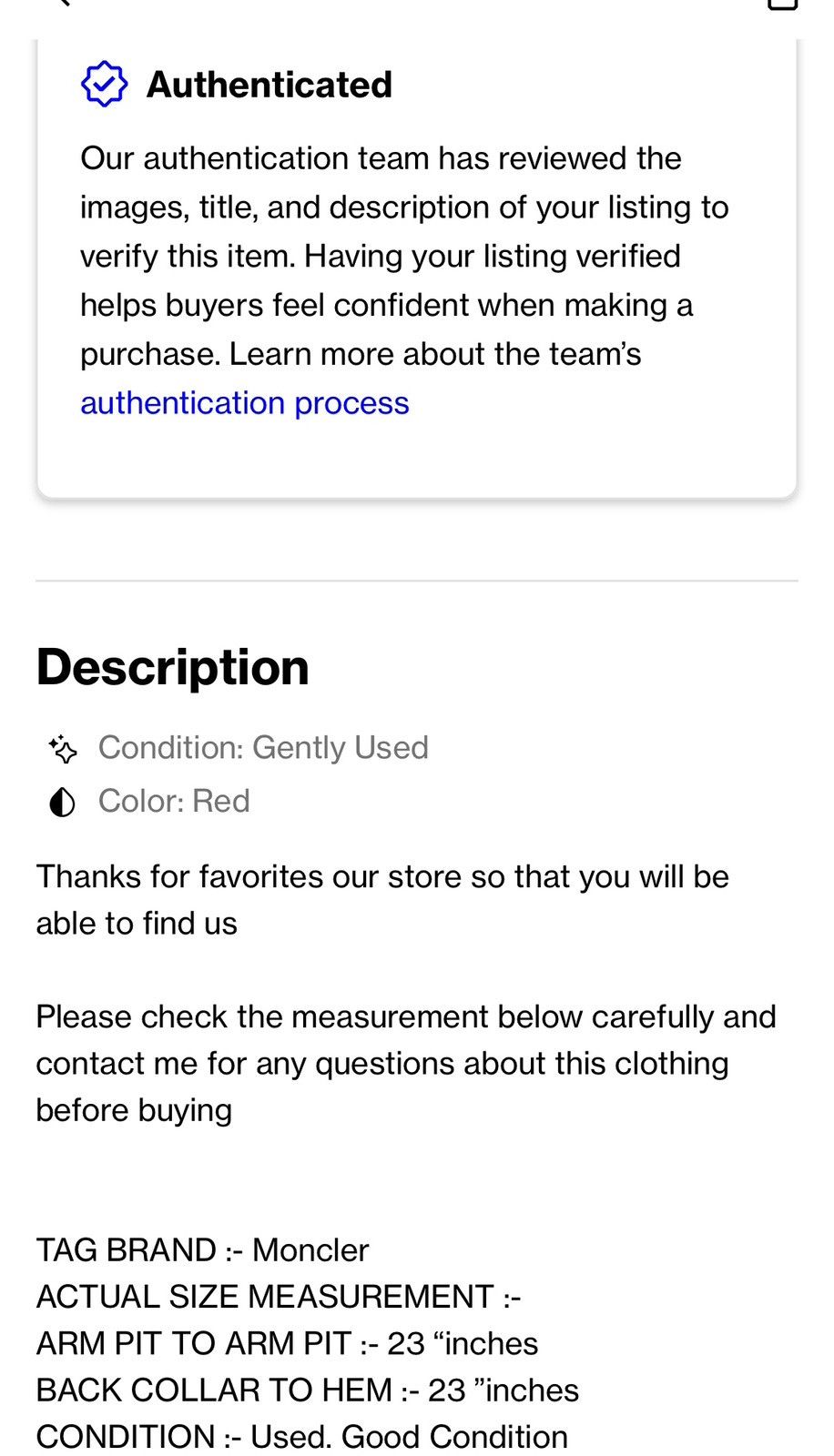Tap the divider line above Description
The height and width of the screenshot is (1456, 834).
click(417, 581)
